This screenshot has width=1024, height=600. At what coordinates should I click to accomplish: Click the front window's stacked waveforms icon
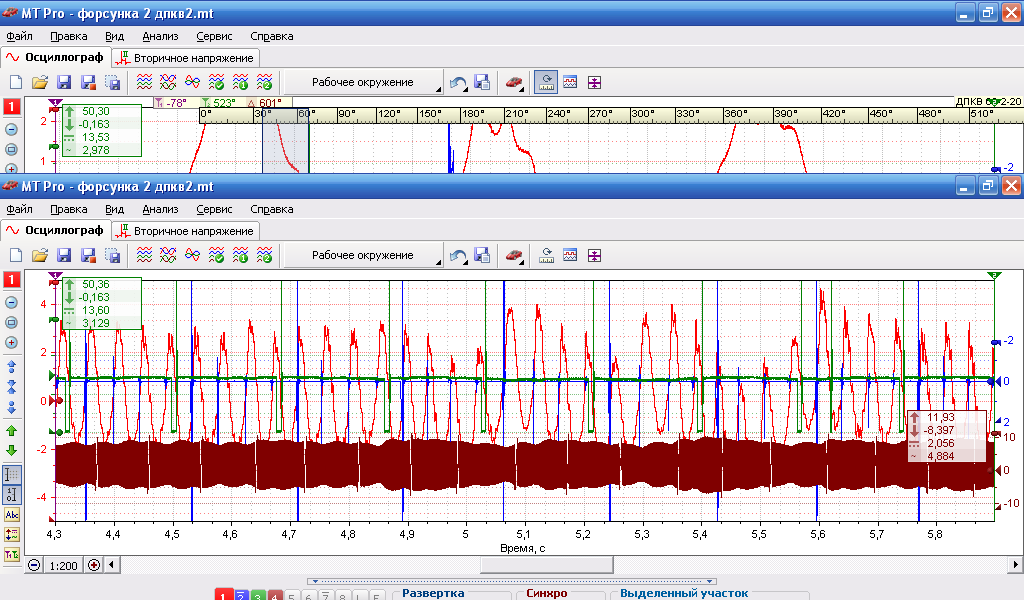(144, 255)
